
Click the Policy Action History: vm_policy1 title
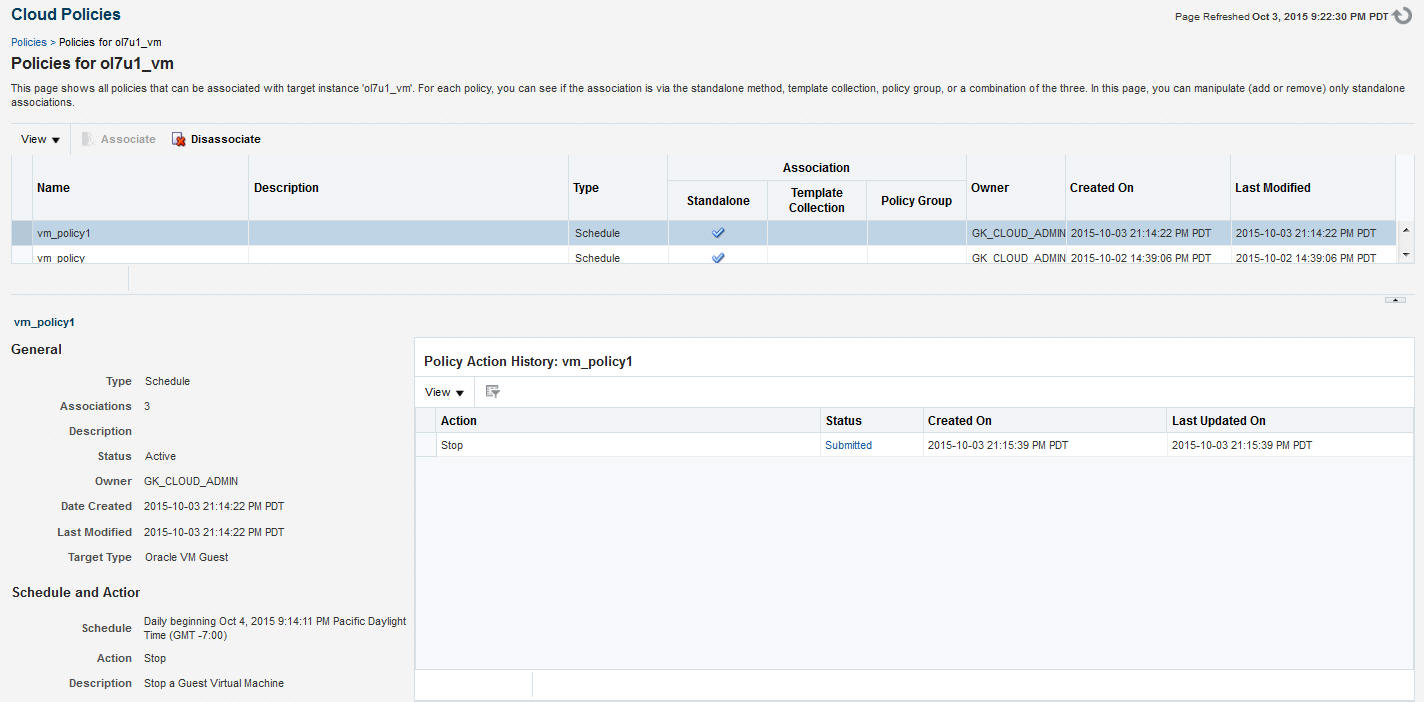[528, 361]
